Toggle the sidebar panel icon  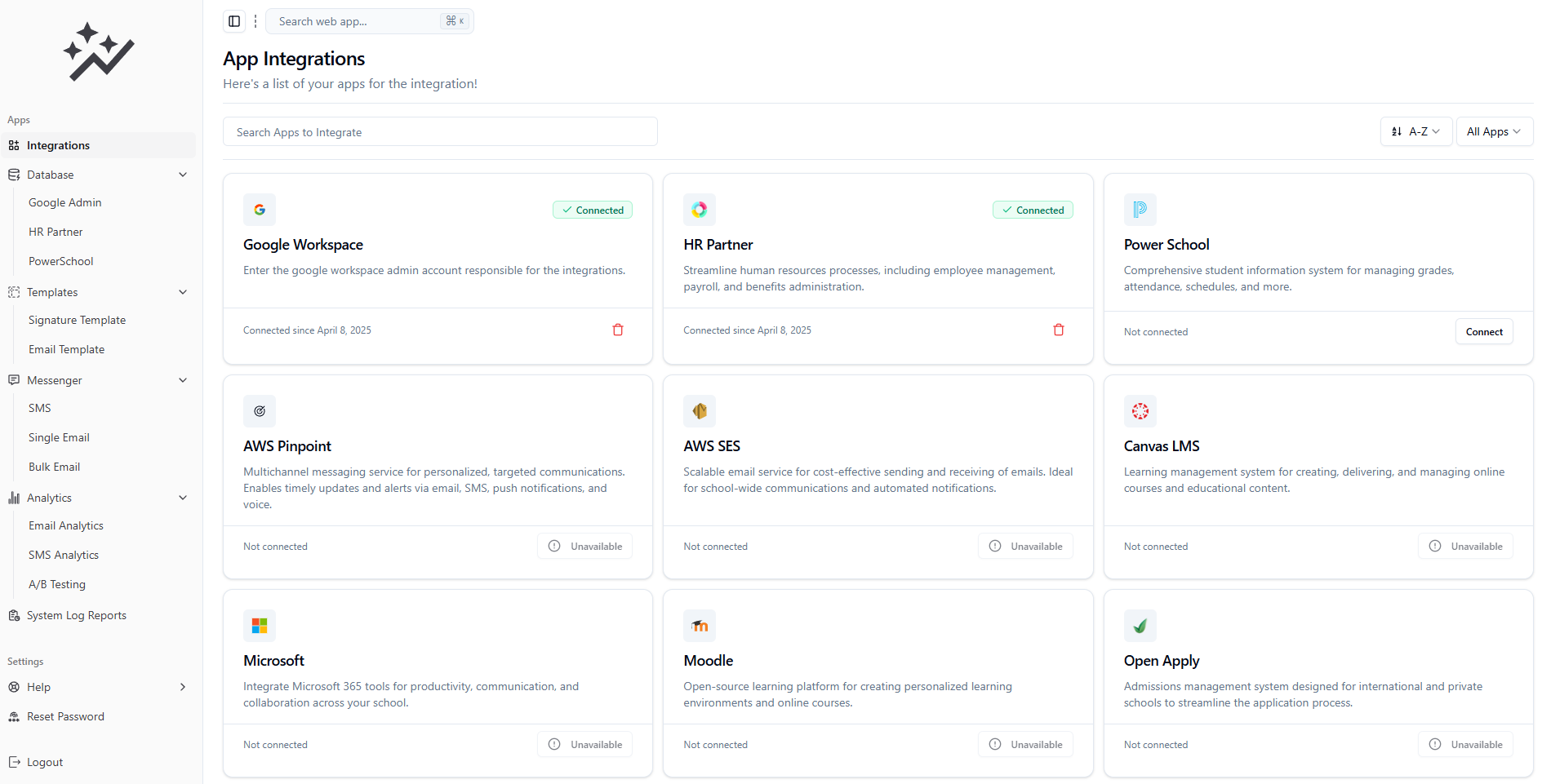point(234,21)
